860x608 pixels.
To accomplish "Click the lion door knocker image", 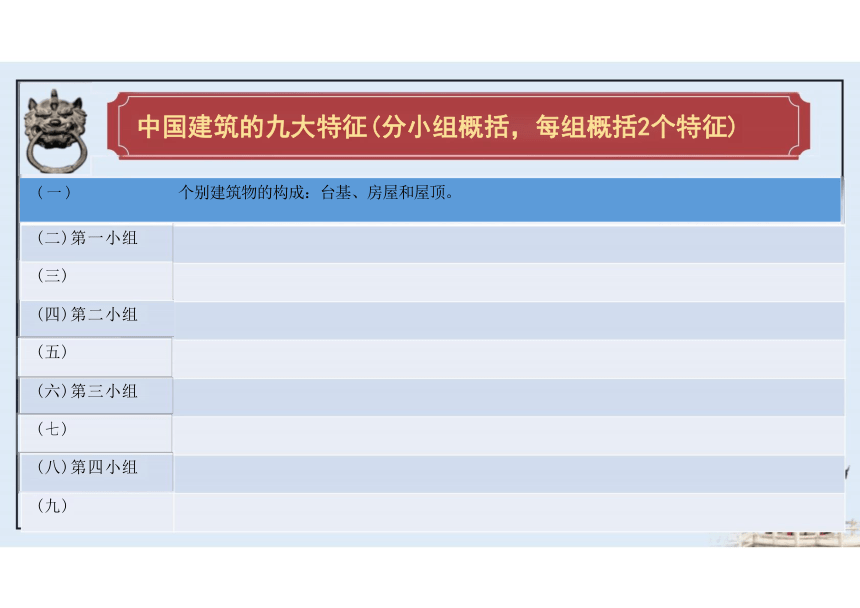I will tap(56, 131).
